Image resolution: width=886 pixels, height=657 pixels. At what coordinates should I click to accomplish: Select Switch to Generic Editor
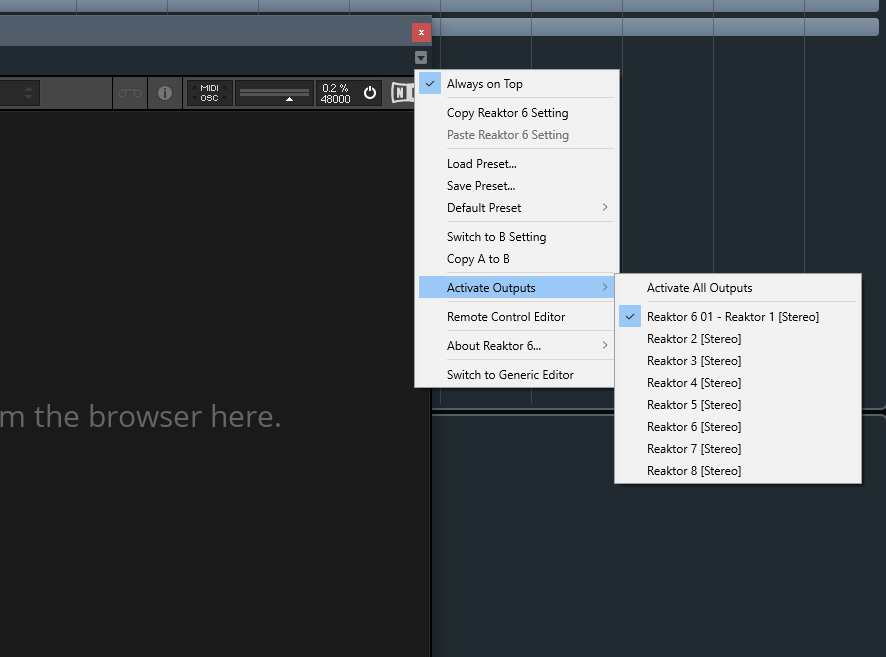coord(516,375)
